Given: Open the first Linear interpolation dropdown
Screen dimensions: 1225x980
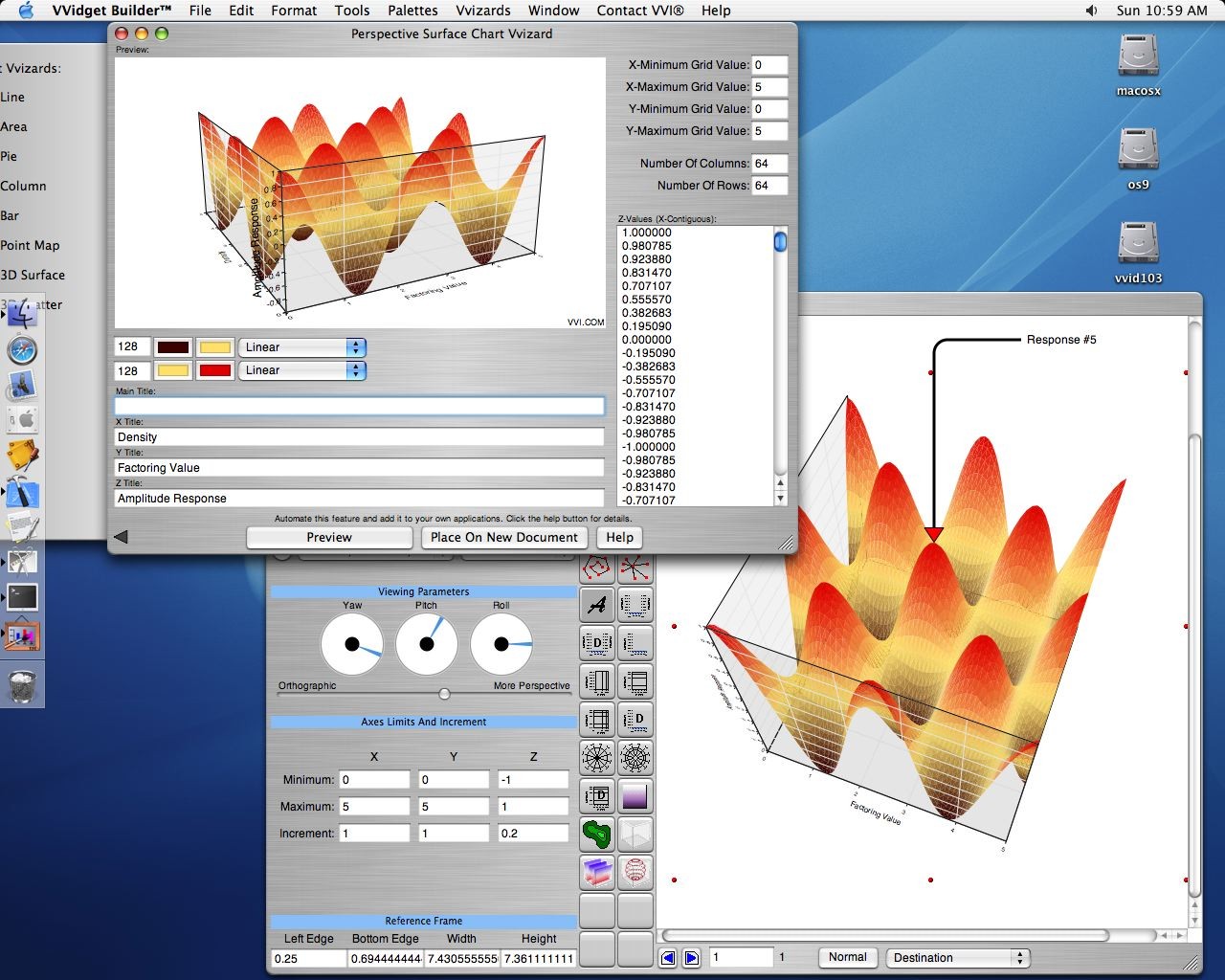Looking at the screenshot, I should [301, 347].
